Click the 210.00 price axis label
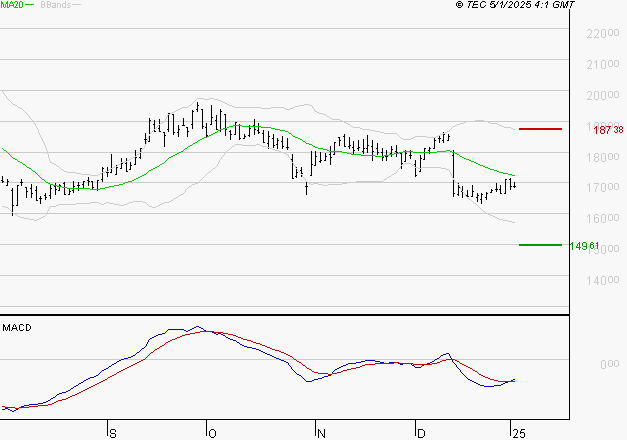 pos(603,64)
